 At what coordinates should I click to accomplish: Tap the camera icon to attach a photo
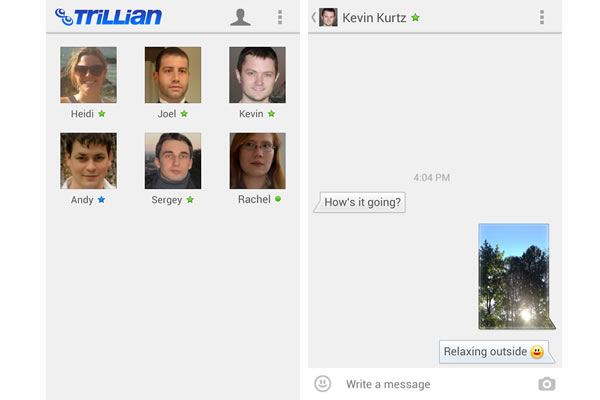pos(546,384)
